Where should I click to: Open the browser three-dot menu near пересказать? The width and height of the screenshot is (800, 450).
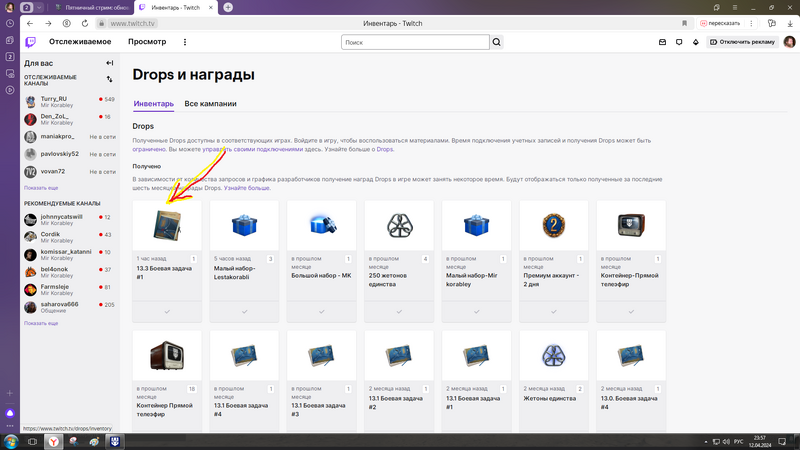pyautogui.click(x=751, y=23)
